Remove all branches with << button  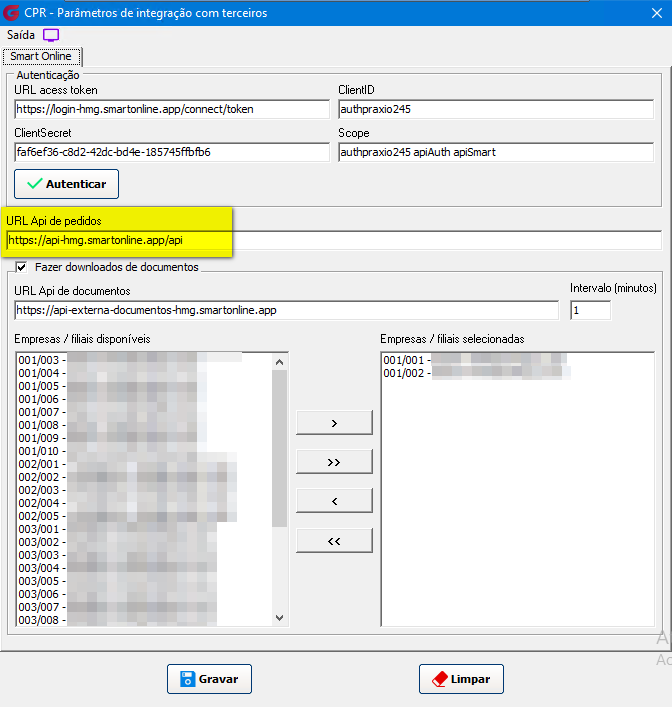tap(334, 541)
